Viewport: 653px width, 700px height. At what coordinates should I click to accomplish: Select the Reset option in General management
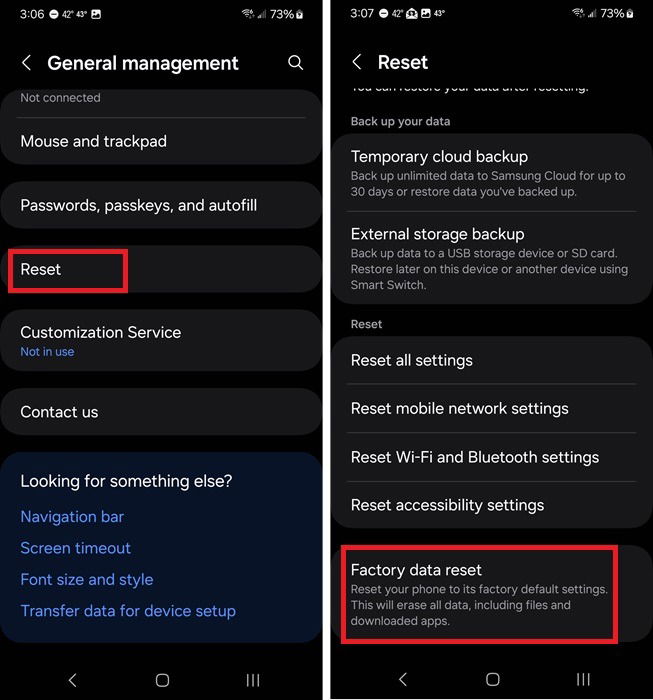pos(161,269)
